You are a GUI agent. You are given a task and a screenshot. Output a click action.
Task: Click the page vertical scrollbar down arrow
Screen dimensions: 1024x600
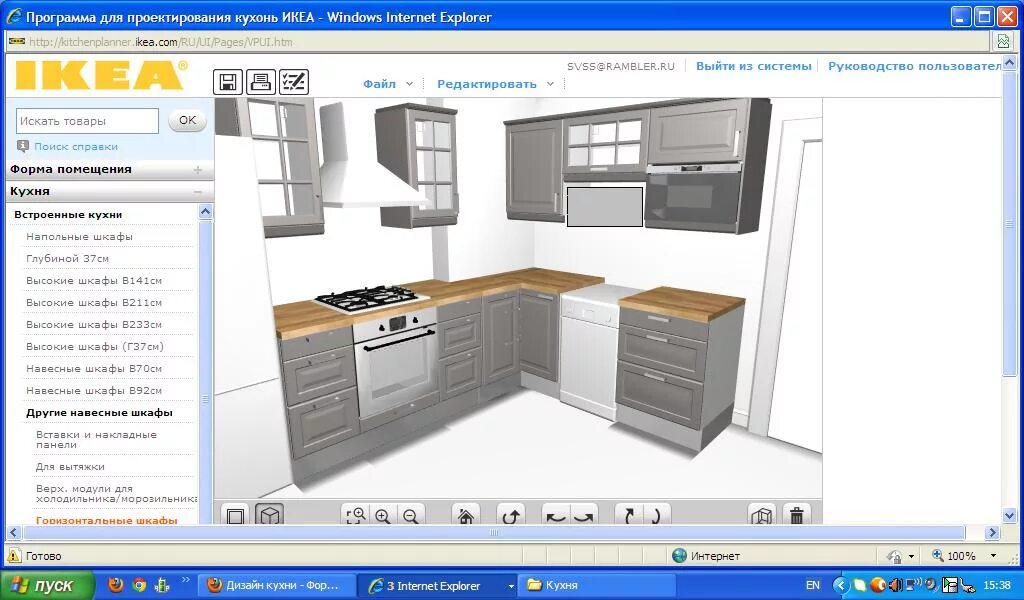pyautogui.click(x=1009, y=516)
